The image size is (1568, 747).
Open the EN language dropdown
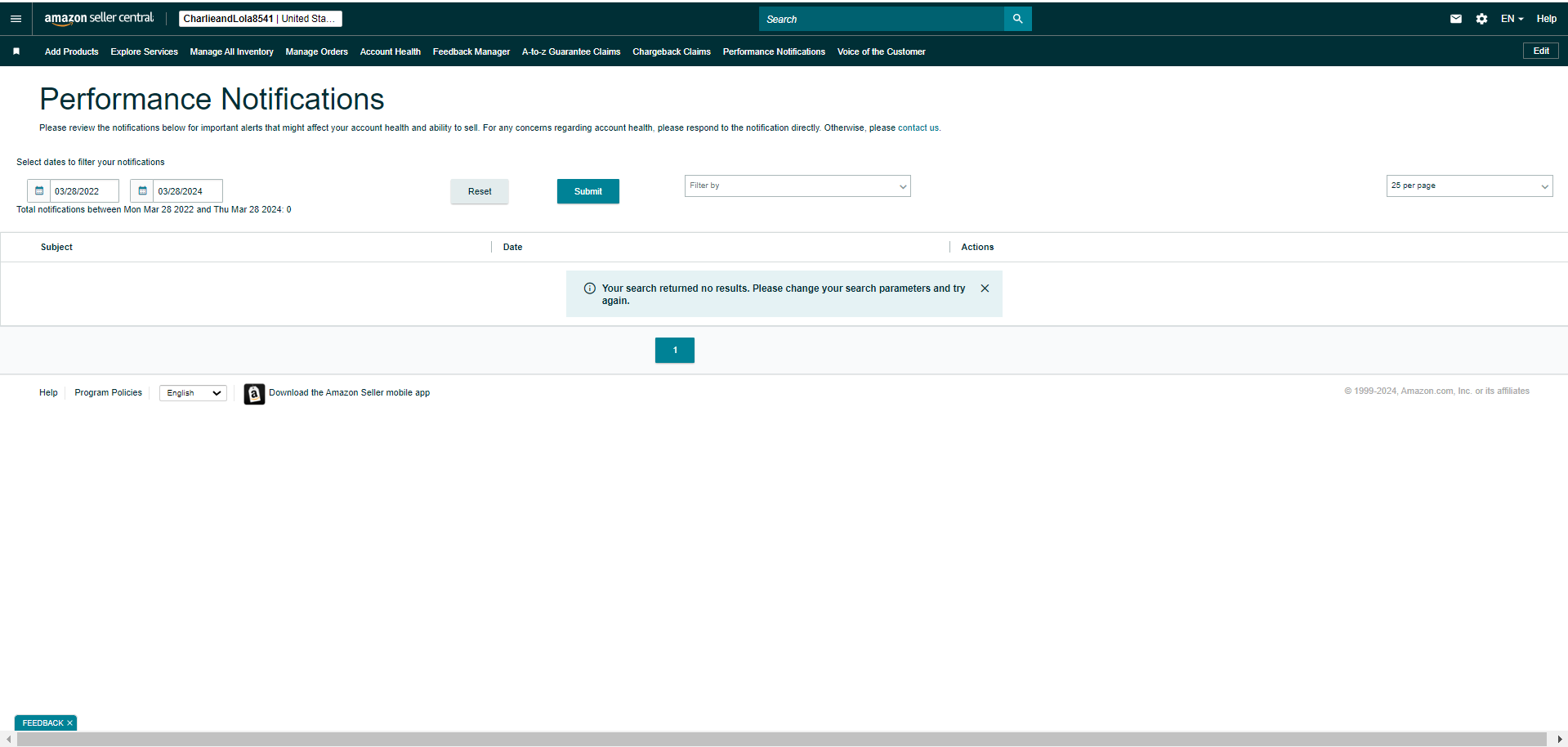pyautogui.click(x=1512, y=19)
